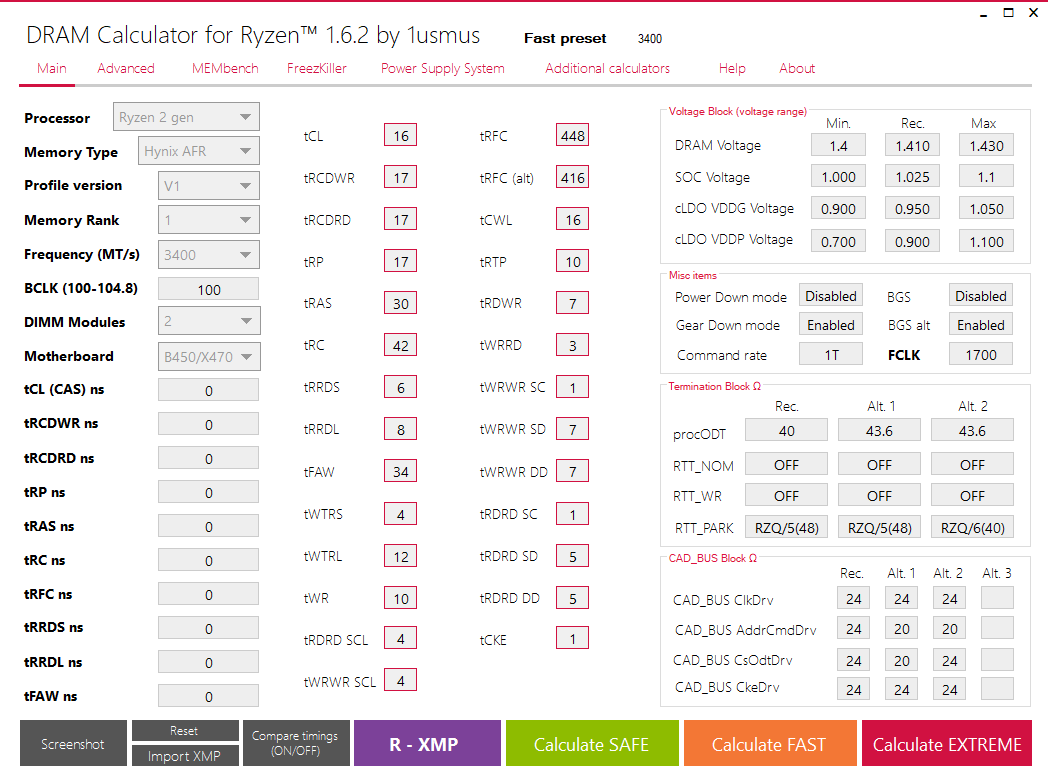Click the Import XMP button
1048x779 pixels.
(x=184, y=756)
